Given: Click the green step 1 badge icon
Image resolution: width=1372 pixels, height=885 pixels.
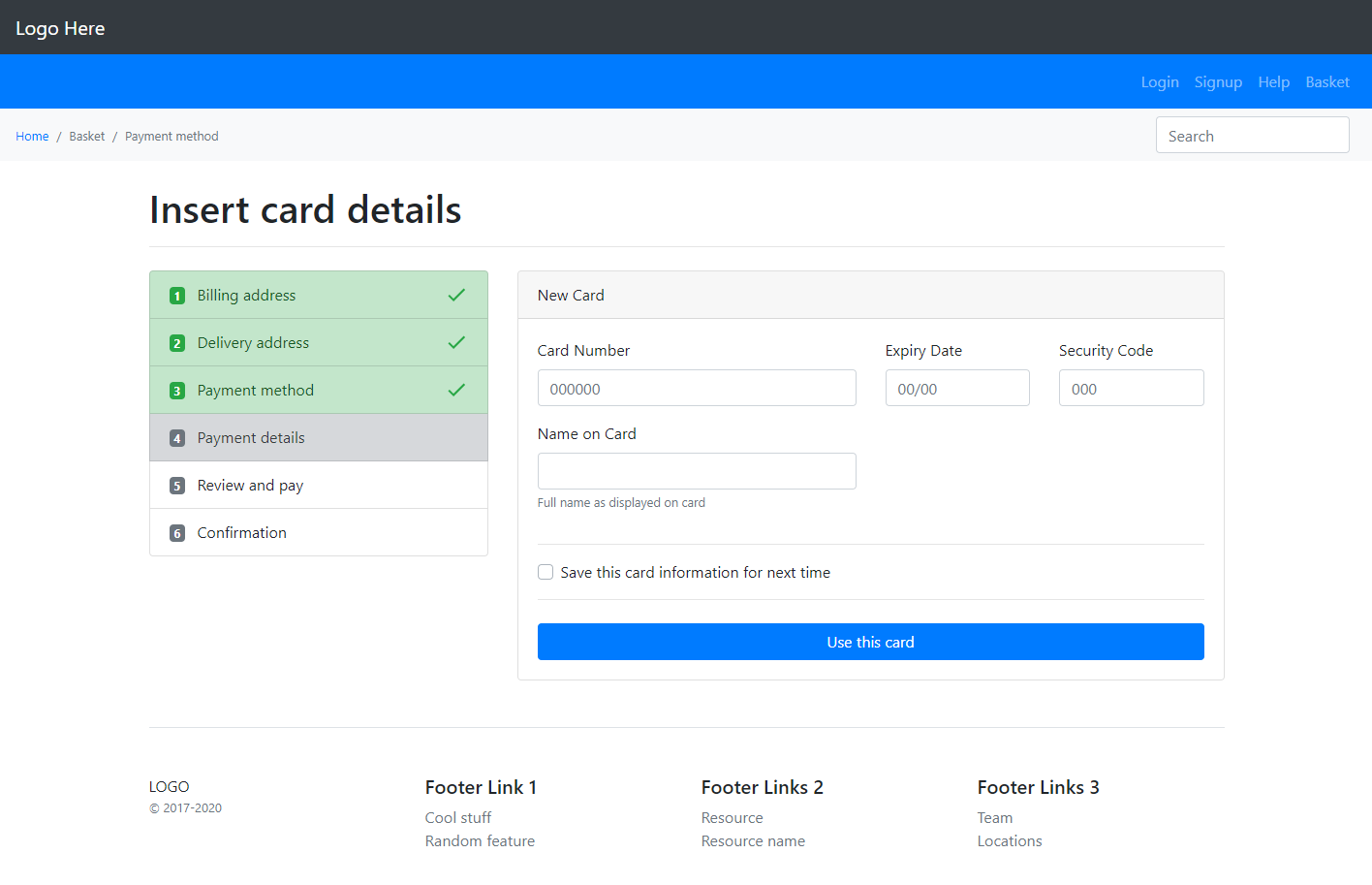Looking at the screenshot, I should point(177,296).
